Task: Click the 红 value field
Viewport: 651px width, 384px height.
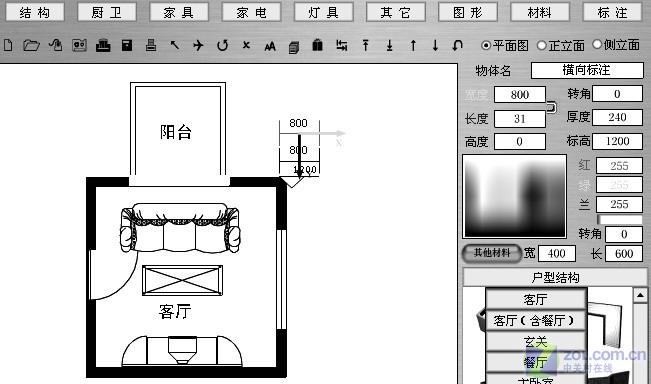Action: [619, 166]
